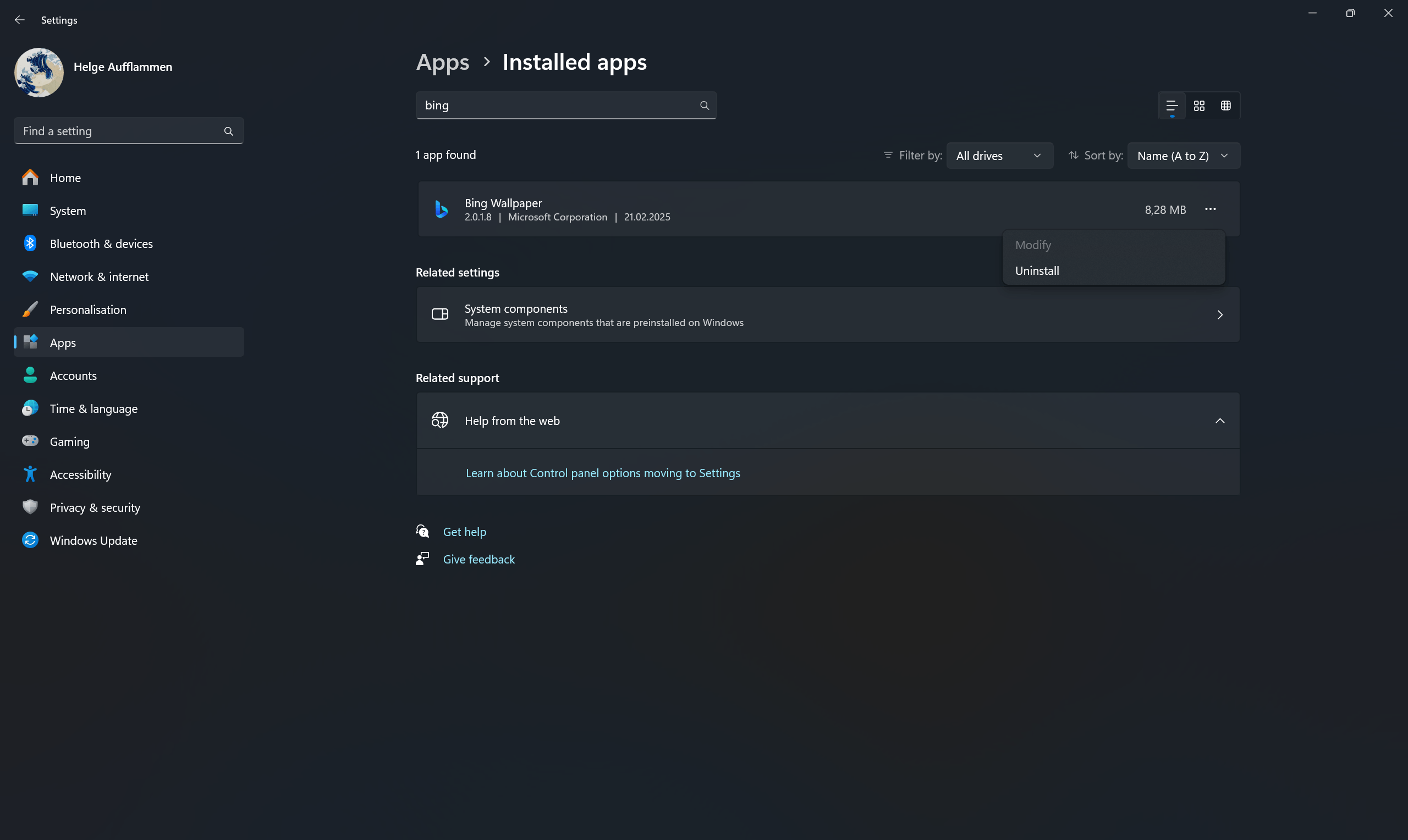Collapse the Help from the web section

click(x=1219, y=421)
